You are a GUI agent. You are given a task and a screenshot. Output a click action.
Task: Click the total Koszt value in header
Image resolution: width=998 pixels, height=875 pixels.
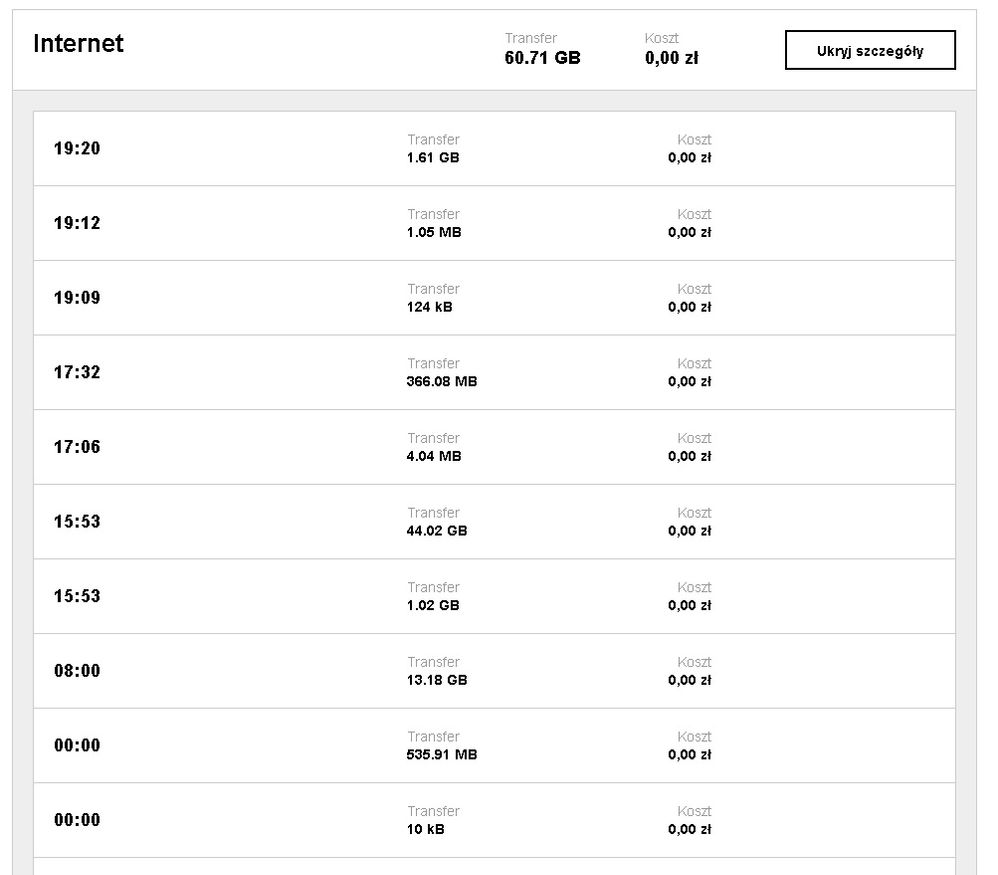click(x=671, y=58)
